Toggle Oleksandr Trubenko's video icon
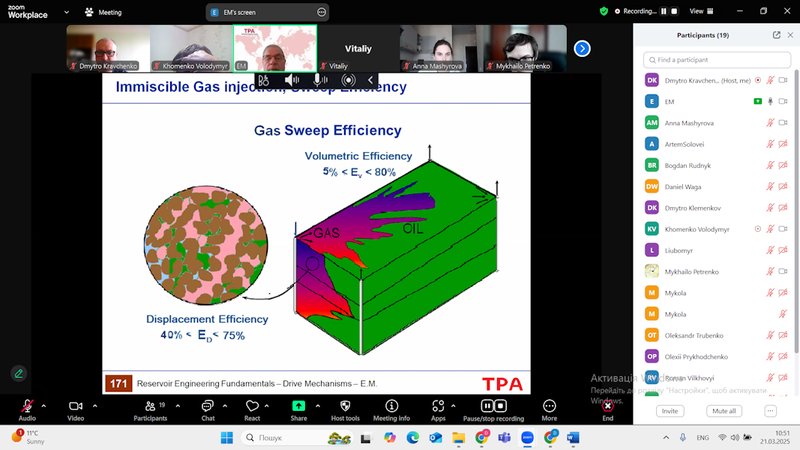This screenshot has height=450, width=800. click(x=783, y=335)
